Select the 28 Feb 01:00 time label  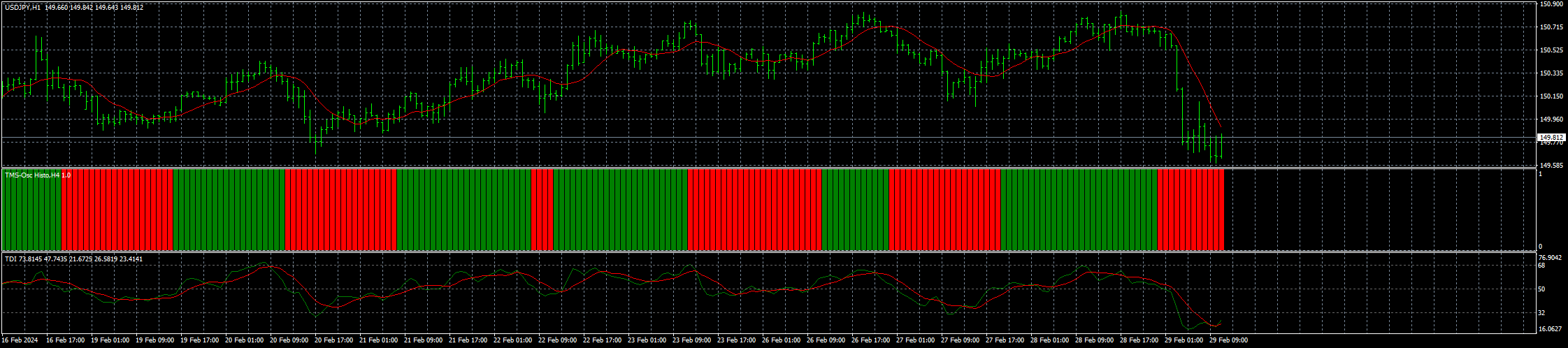(1049, 341)
